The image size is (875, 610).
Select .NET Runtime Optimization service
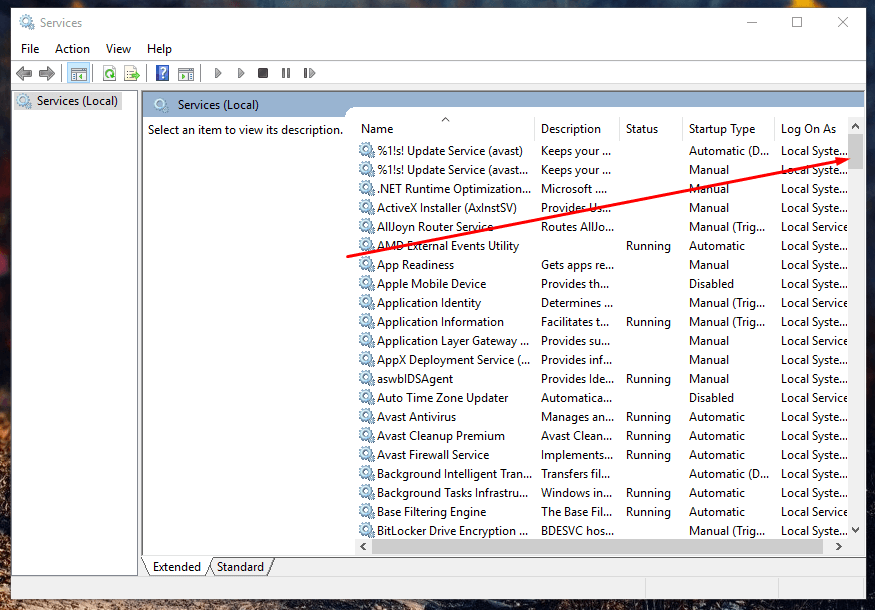point(603,189)
